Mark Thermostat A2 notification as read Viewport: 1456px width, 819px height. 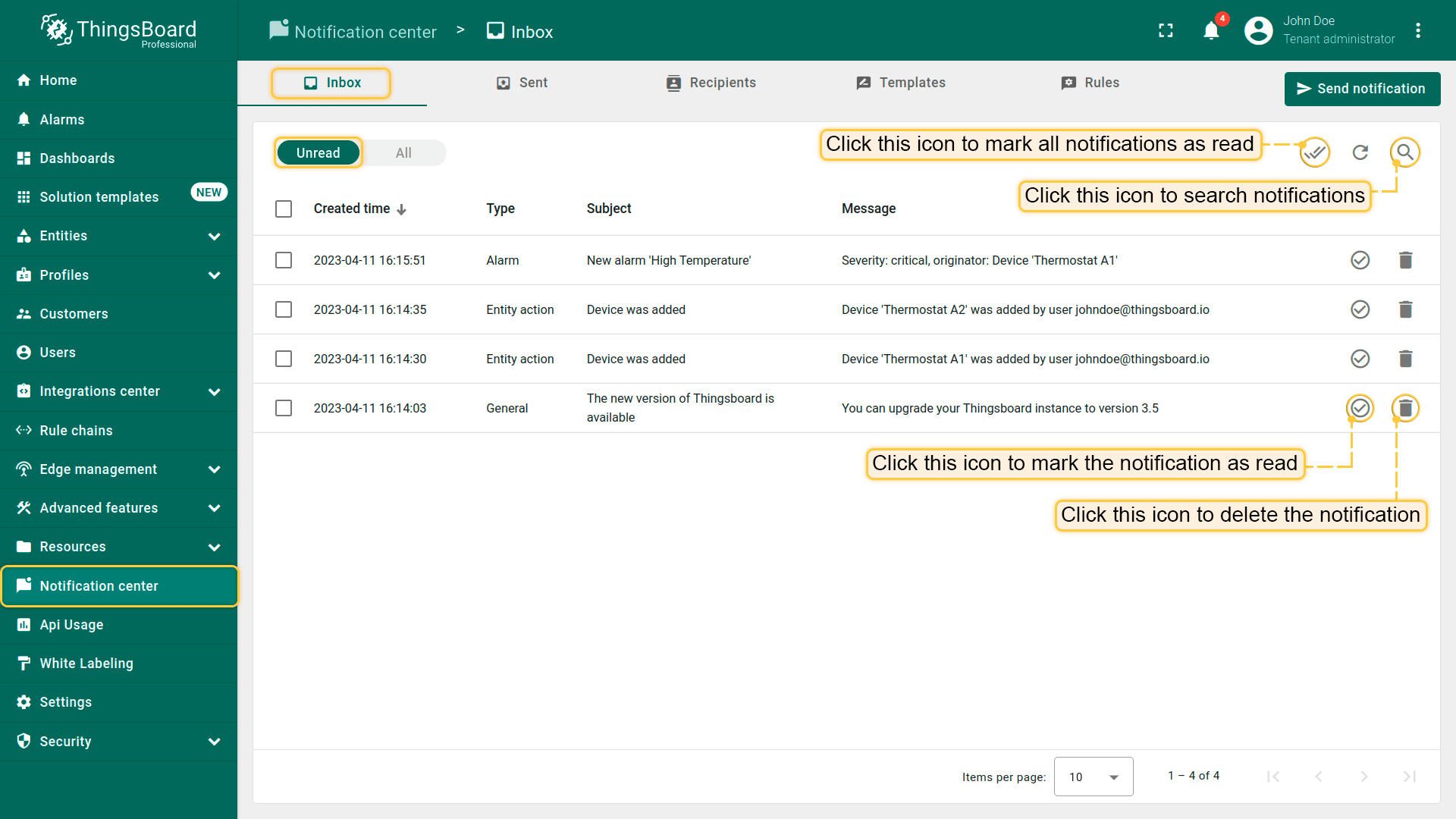(1360, 309)
